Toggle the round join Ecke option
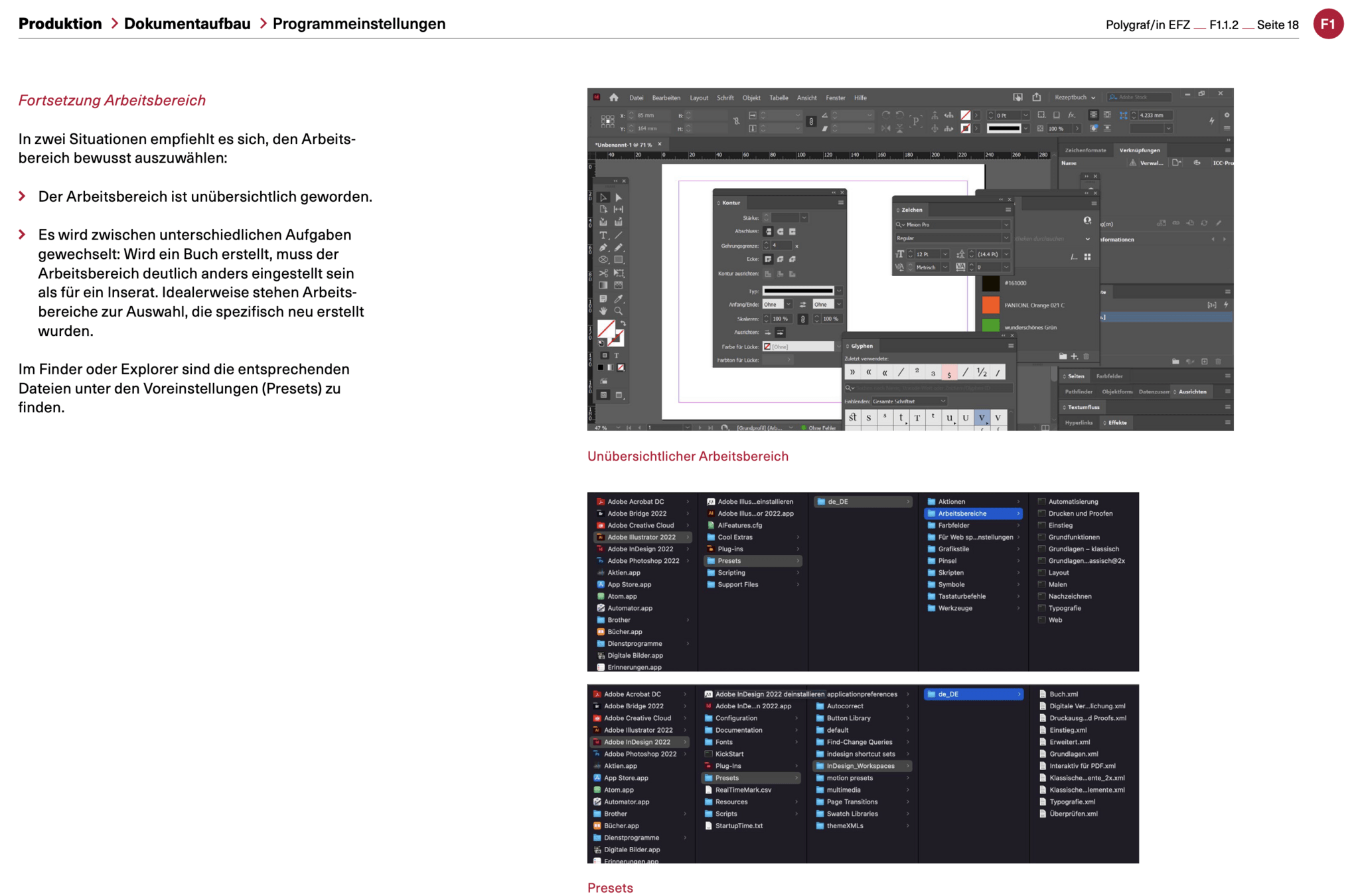The image size is (1354, 896). [781, 260]
